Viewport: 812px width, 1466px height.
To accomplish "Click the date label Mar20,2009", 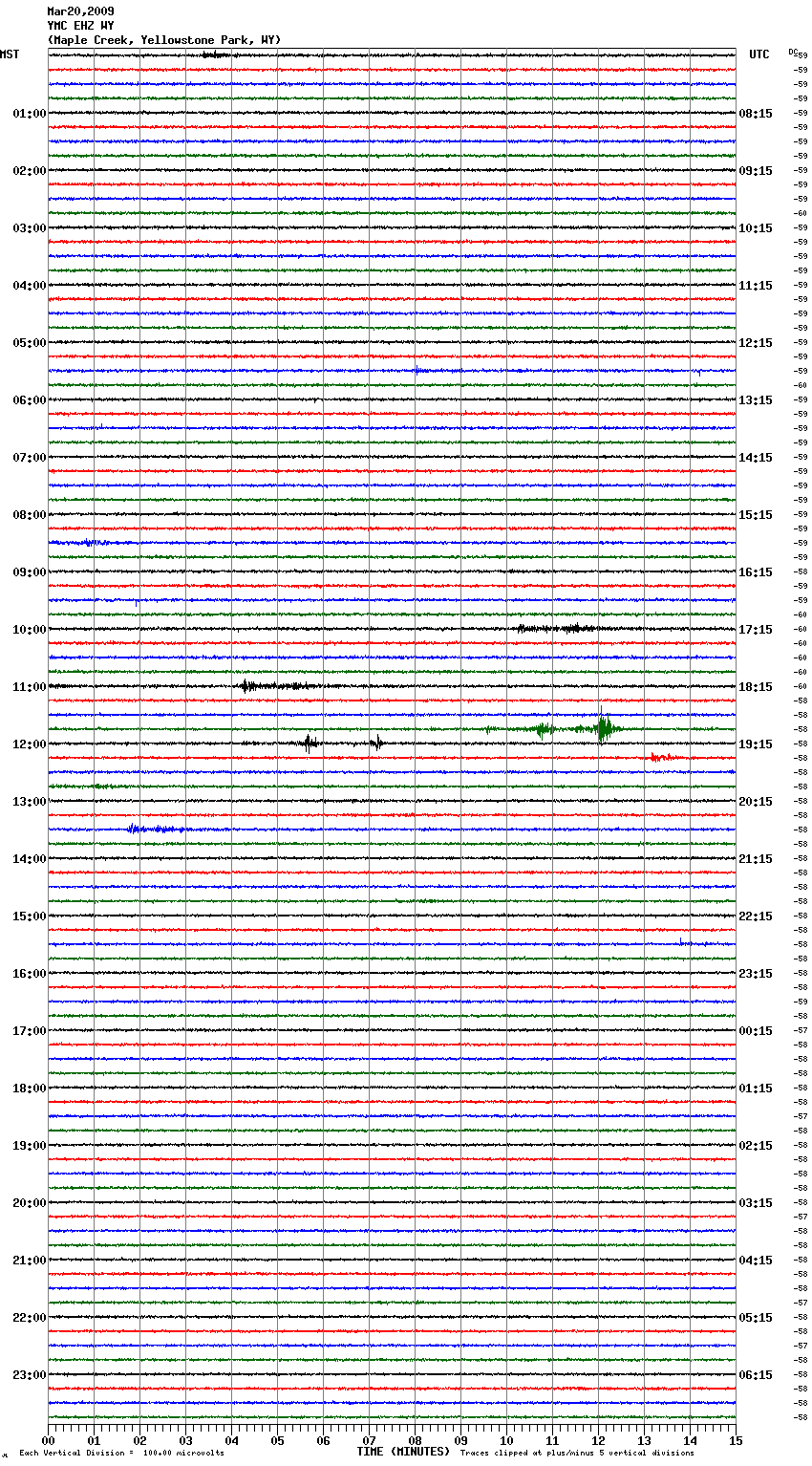I will [80, 11].
